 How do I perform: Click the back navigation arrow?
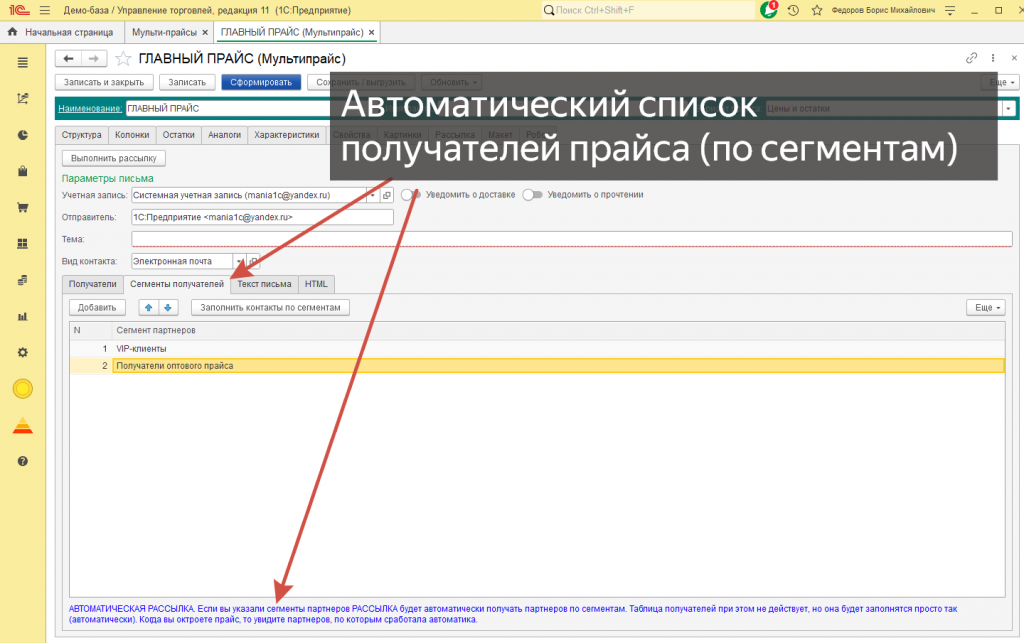68,59
